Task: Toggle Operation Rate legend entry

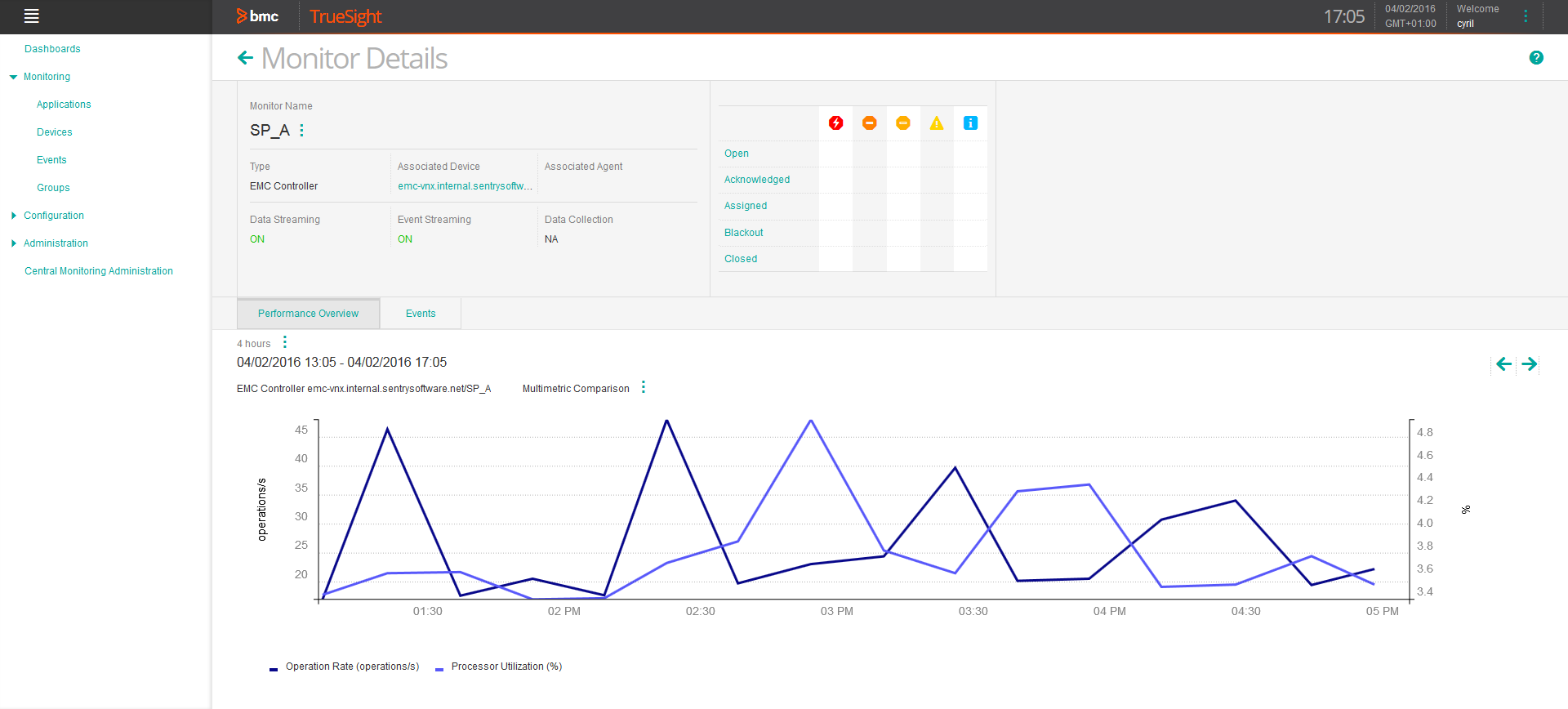Action: [344, 667]
